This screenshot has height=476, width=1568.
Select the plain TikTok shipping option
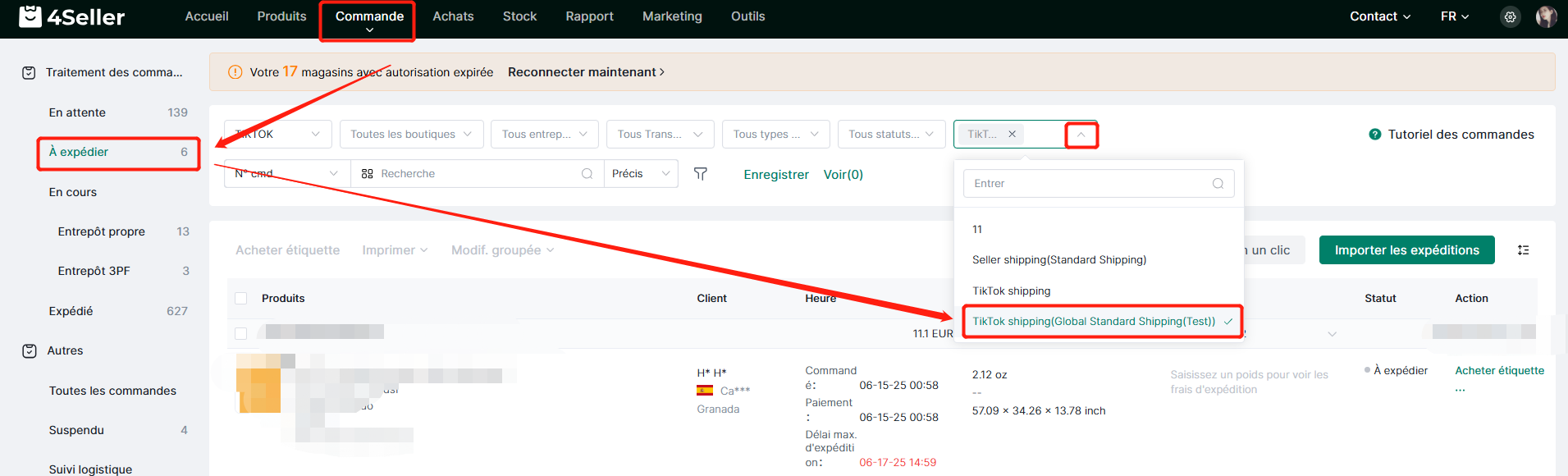click(1099, 291)
